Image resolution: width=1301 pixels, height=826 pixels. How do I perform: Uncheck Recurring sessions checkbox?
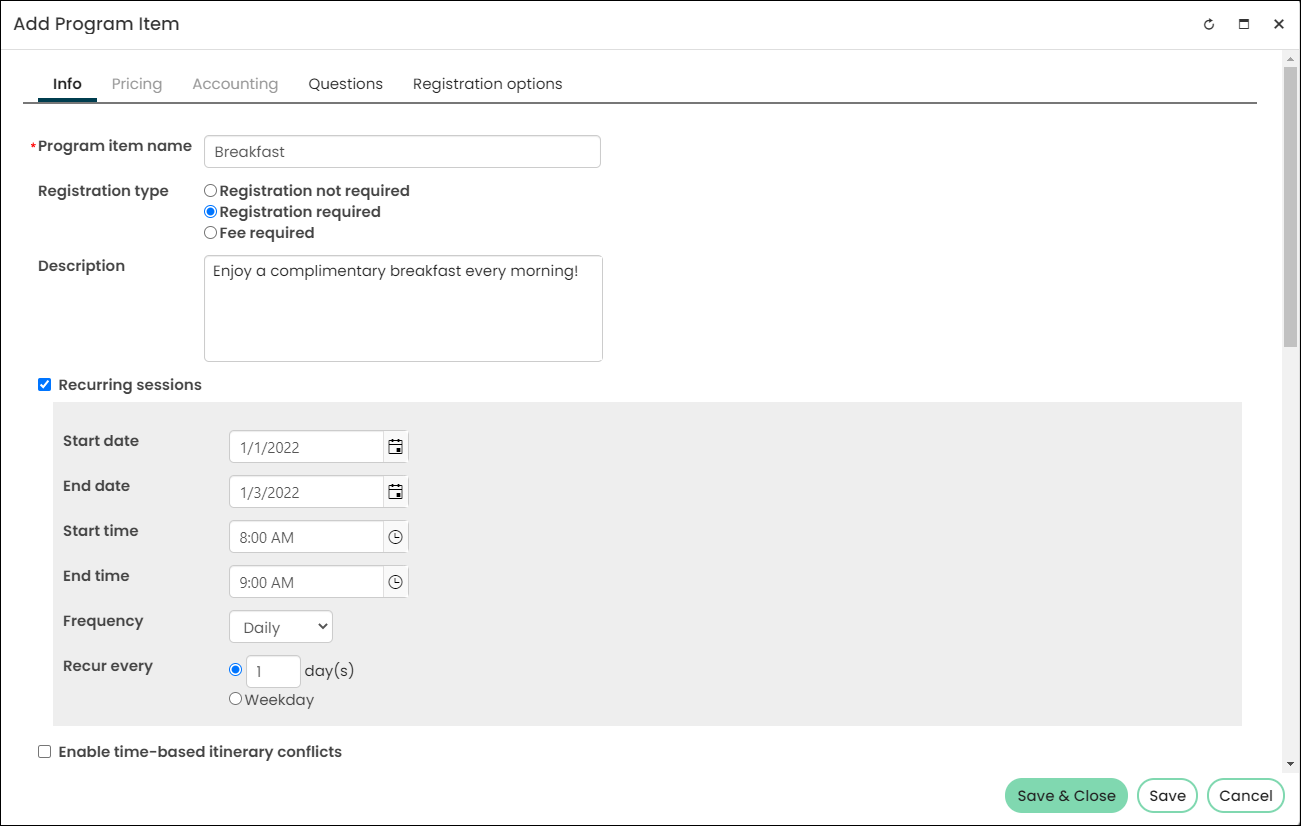44,384
